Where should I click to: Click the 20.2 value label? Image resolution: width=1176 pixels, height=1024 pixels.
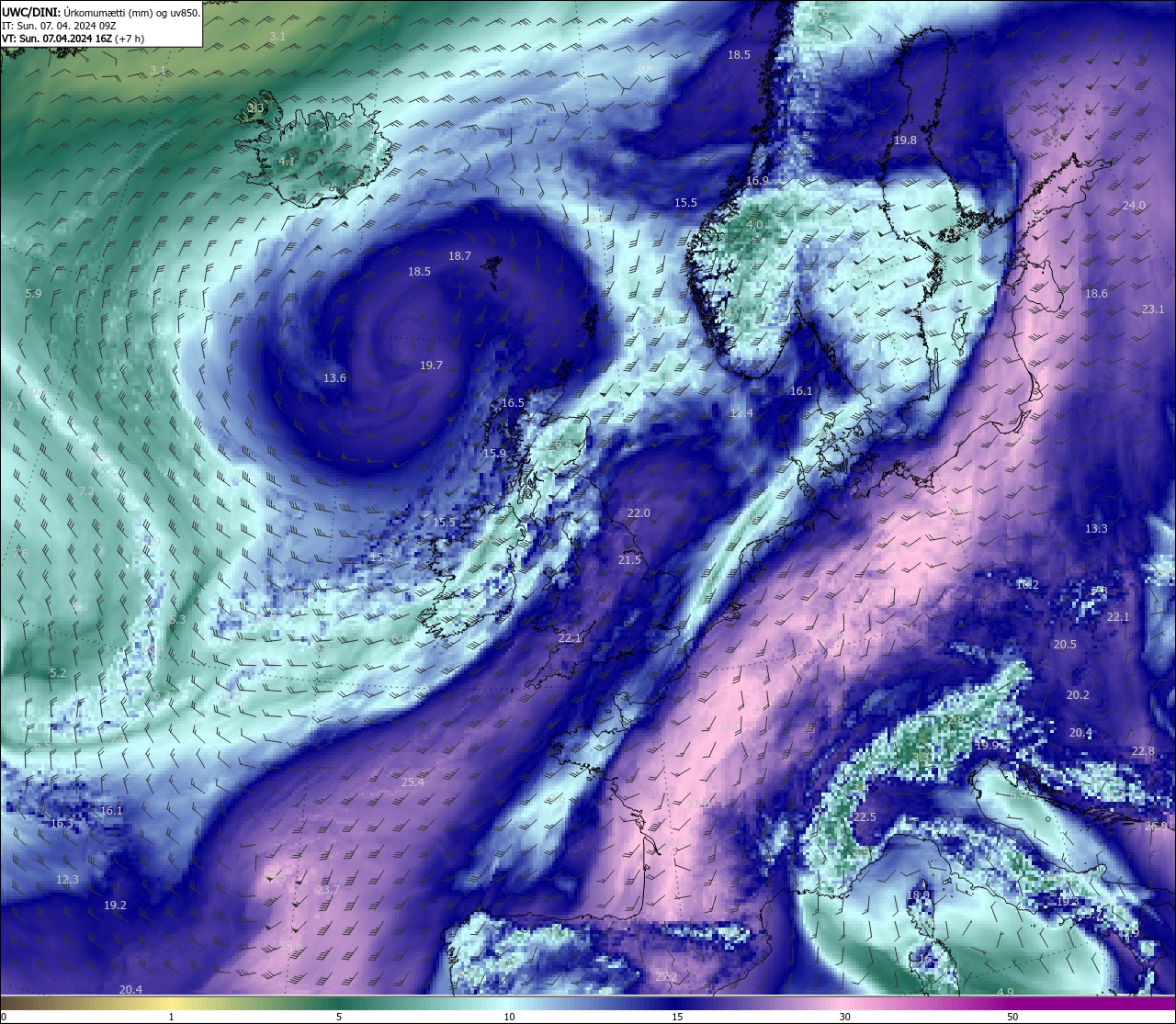tap(1078, 695)
